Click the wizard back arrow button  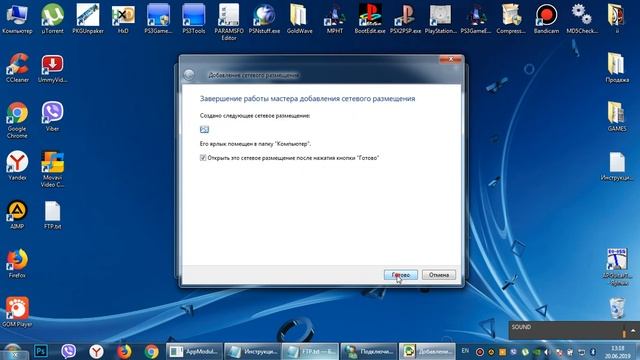coord(189,75)
